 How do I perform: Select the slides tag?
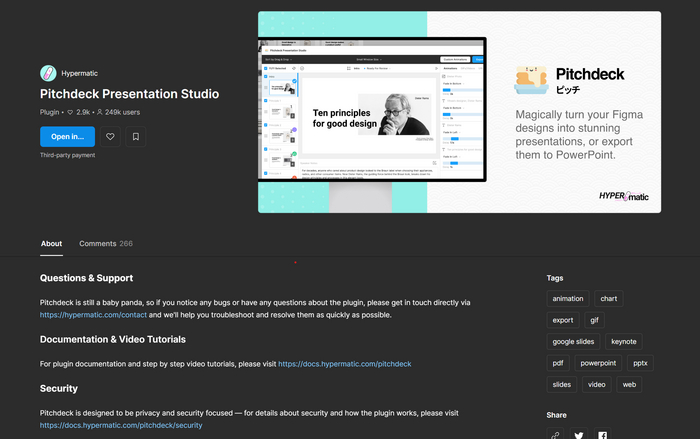(562, 385)
